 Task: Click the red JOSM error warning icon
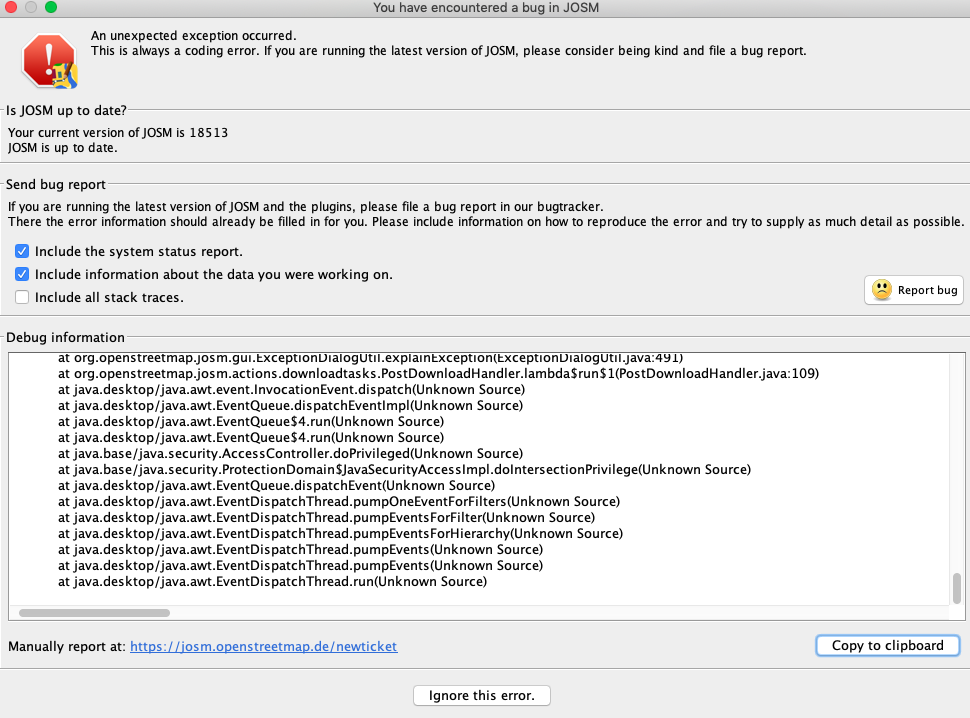coord(49,61)
